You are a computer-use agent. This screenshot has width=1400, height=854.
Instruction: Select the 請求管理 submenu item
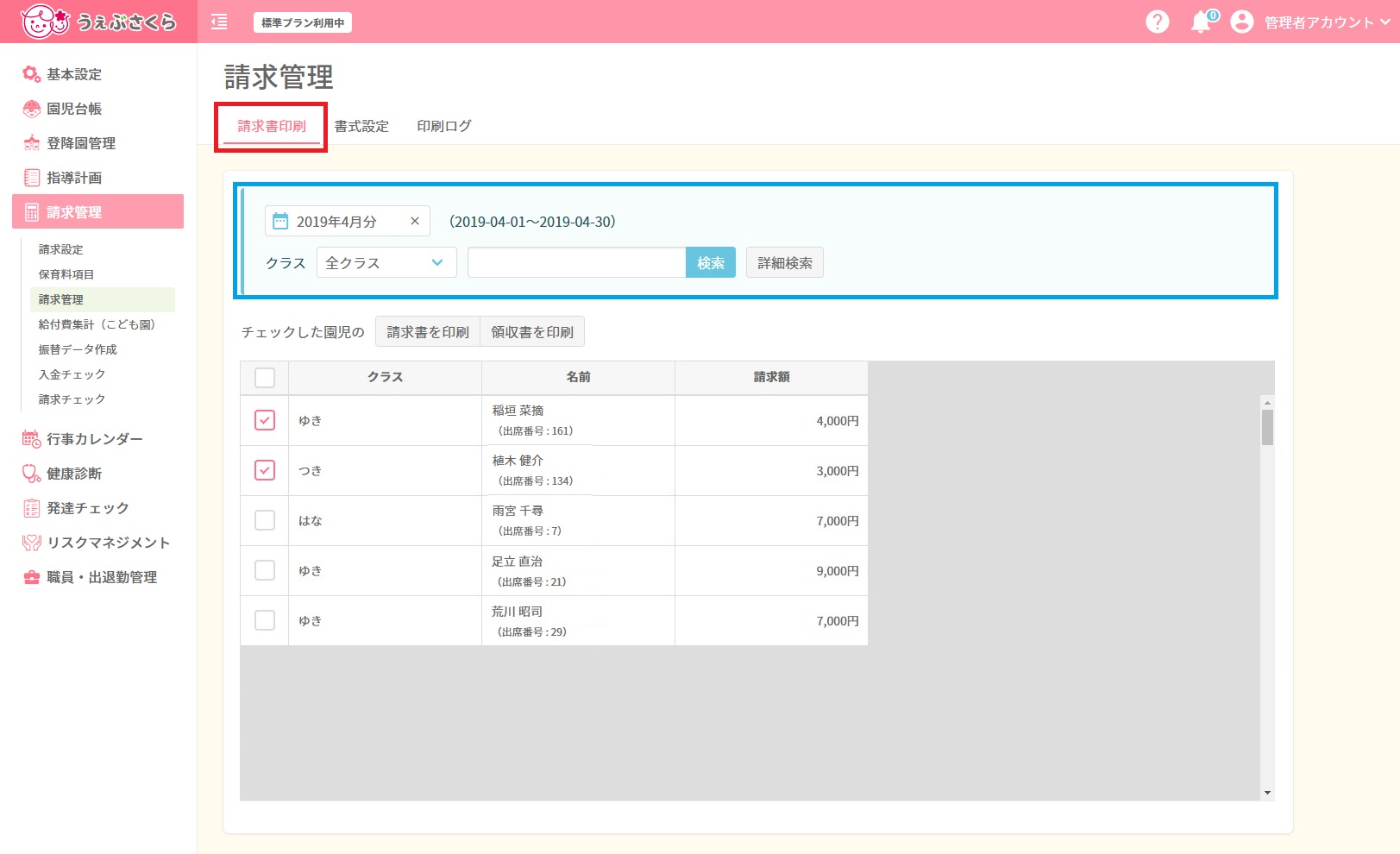[102, 299]
